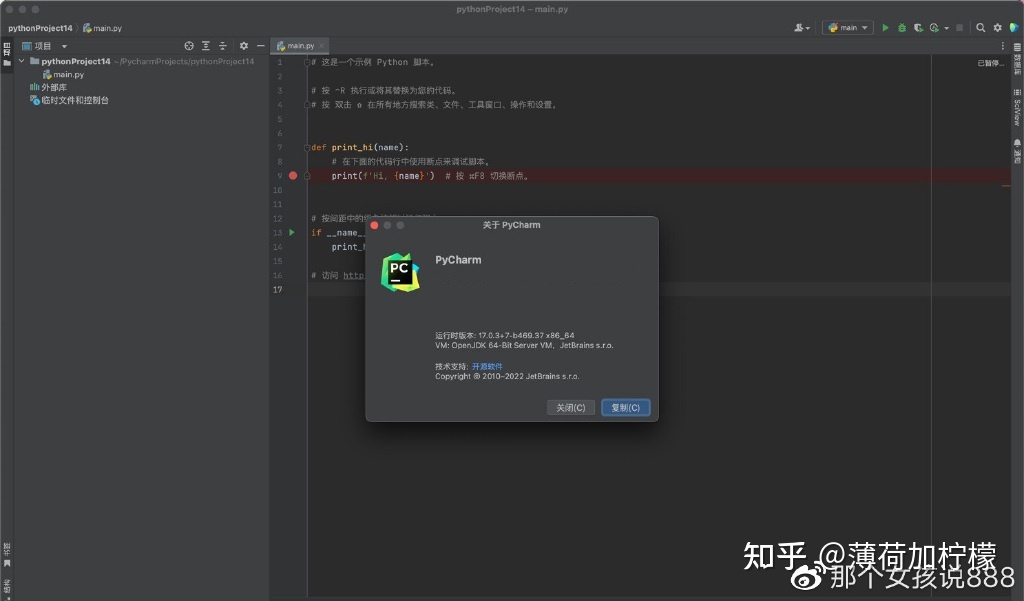Click 复制(C) in the About dialog
The height and width of the screenshot is (601, 1024).
tap(625, 408)
